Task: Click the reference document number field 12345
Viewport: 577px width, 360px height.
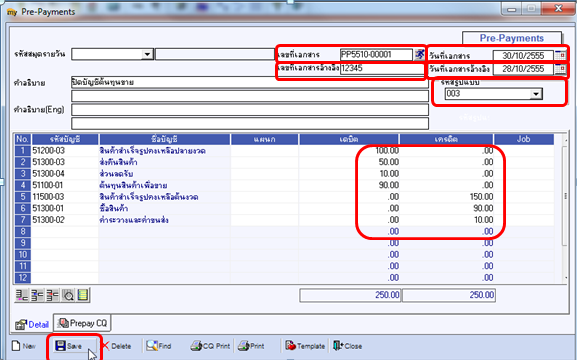Action: click(382, 68)
